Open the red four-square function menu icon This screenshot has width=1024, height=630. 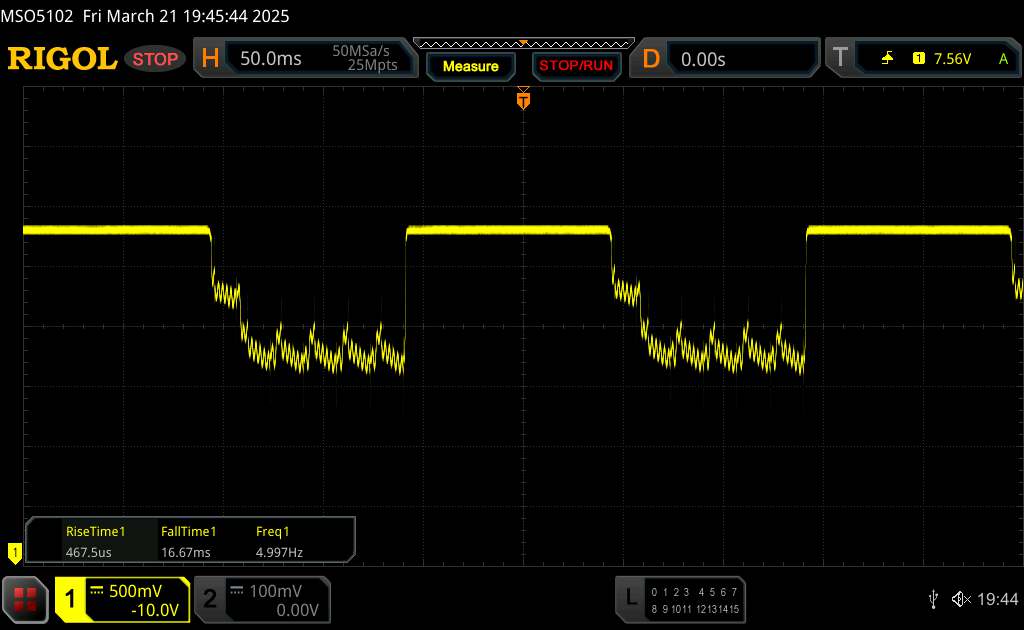[x=27, y=599]
